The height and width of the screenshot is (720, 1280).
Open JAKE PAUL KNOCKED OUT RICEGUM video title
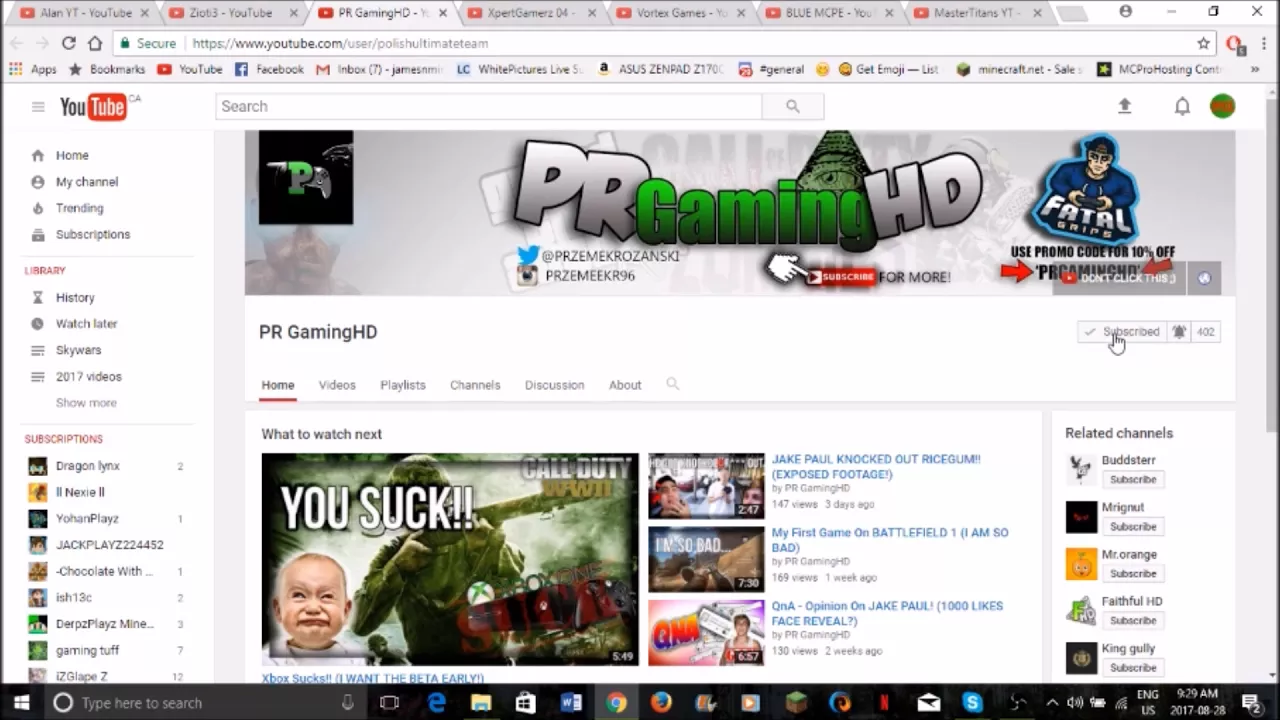pyautogui.click(x=876, y=467)
